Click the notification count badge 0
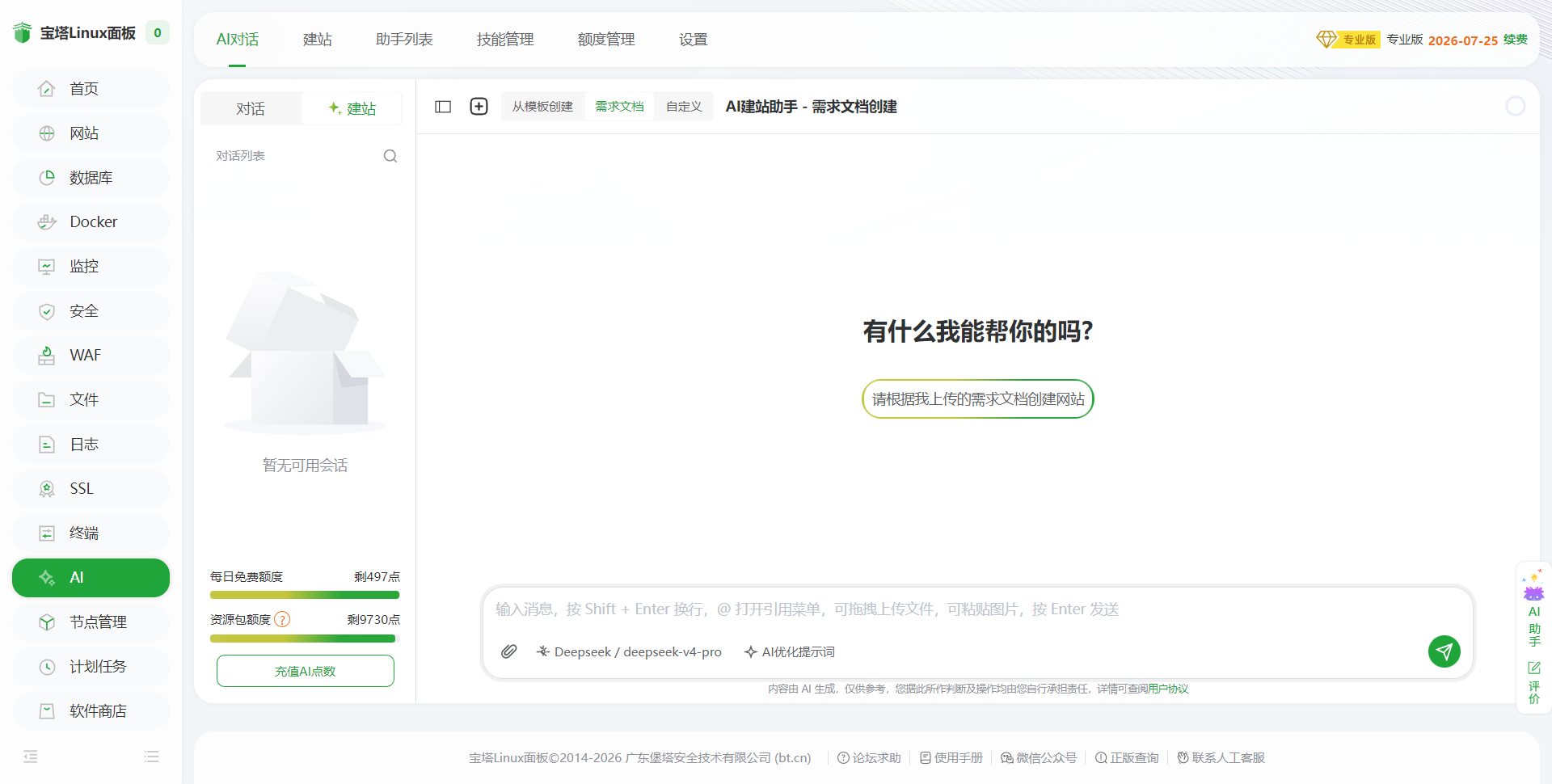1552x784 pixels. click(158, 33)
